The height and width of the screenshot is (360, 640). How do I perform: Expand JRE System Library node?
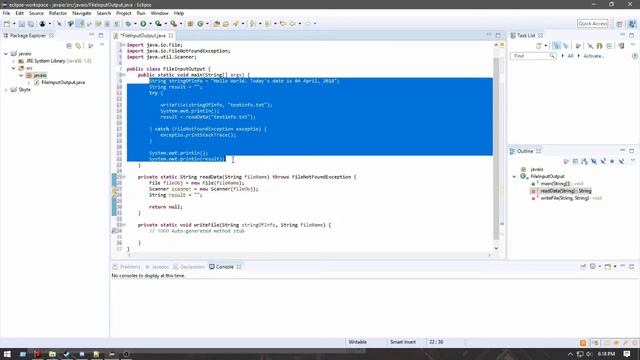coord(13,61)
